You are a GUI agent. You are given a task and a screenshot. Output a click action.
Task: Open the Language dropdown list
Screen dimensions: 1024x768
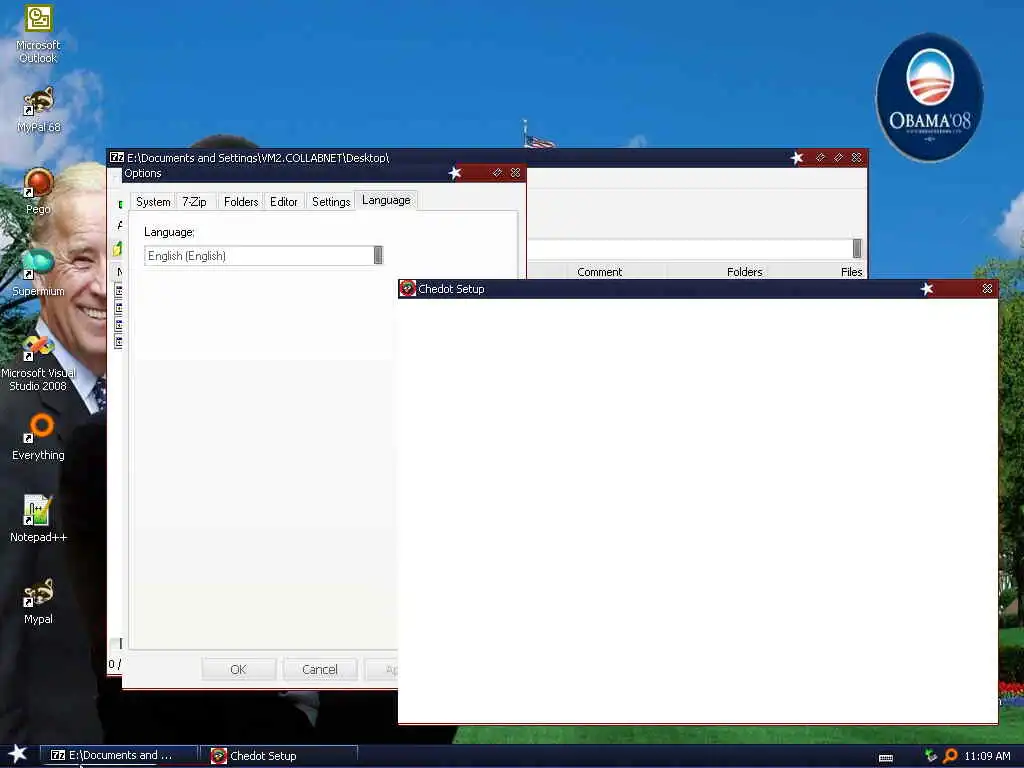click(377, 255)
